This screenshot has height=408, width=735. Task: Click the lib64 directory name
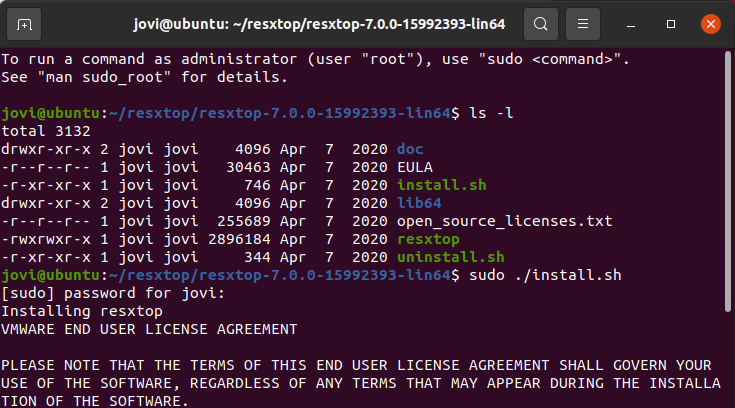[x=419, y=203]
